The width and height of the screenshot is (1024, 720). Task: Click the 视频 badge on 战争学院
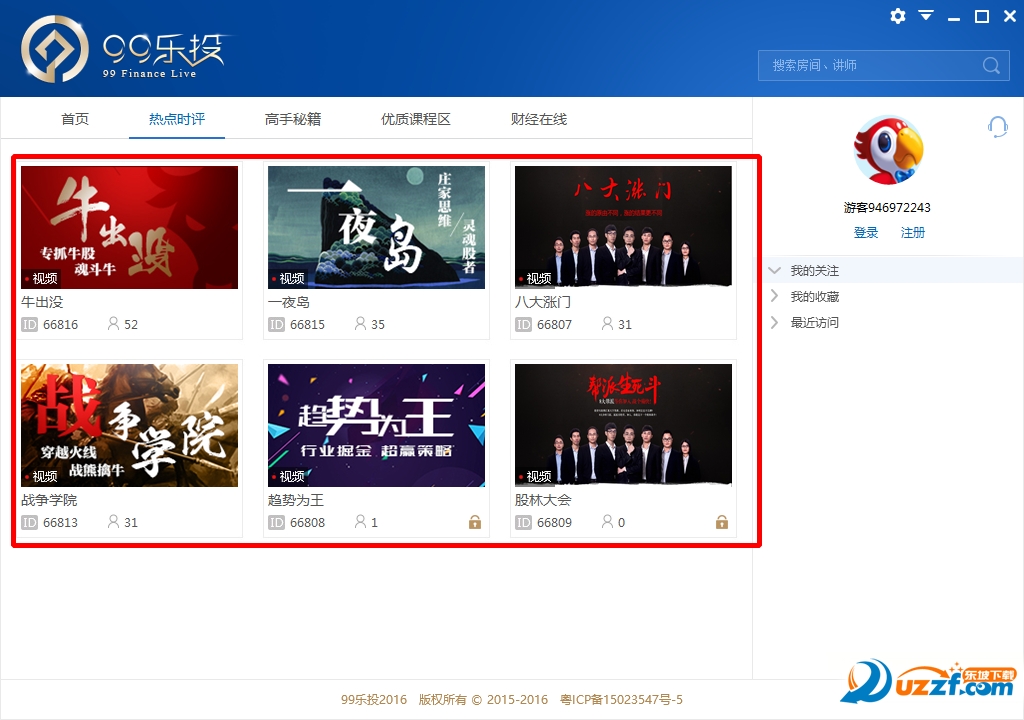click(x=40, y=477)
